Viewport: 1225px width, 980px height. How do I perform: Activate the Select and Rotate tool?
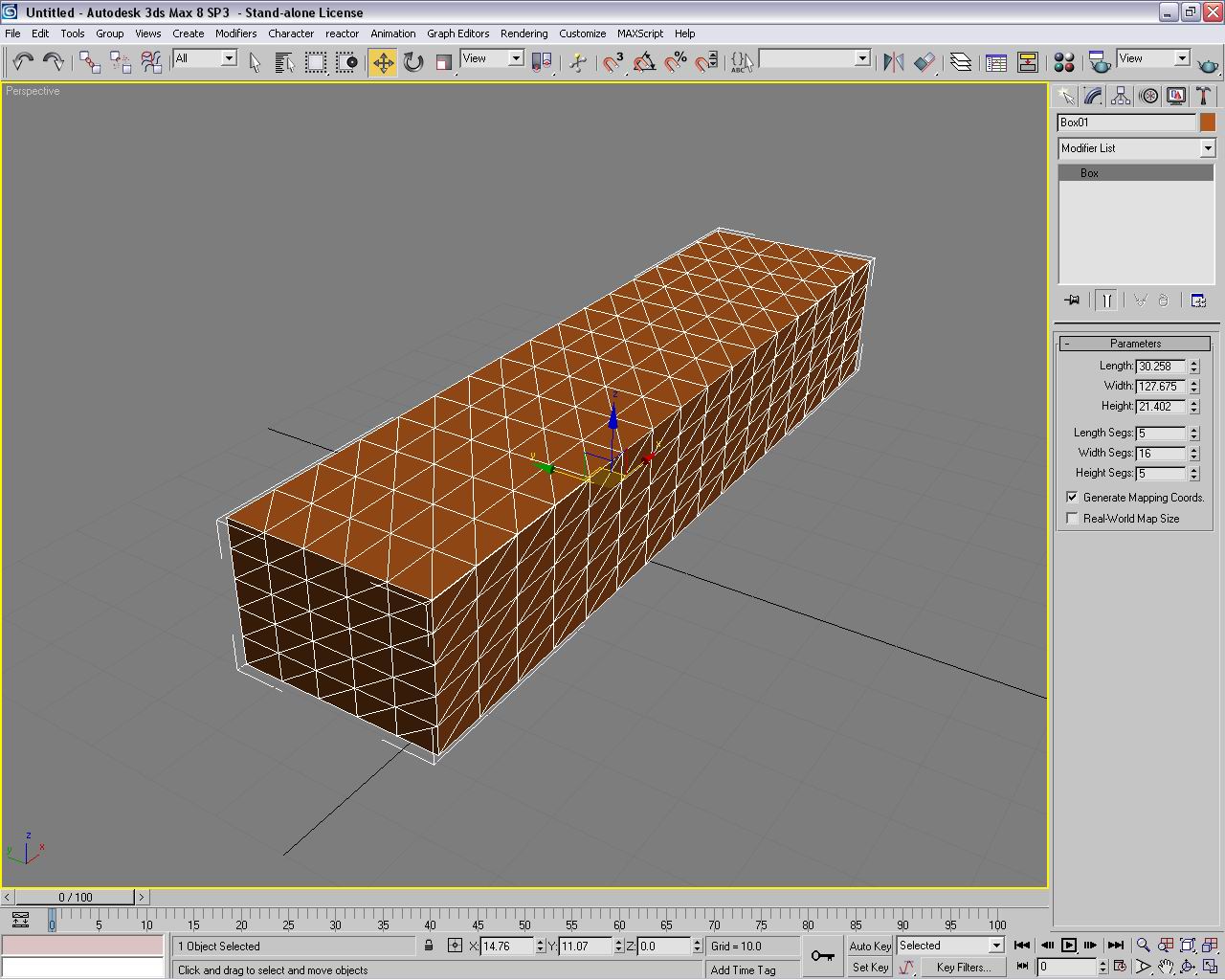click(x=413, y=62)
